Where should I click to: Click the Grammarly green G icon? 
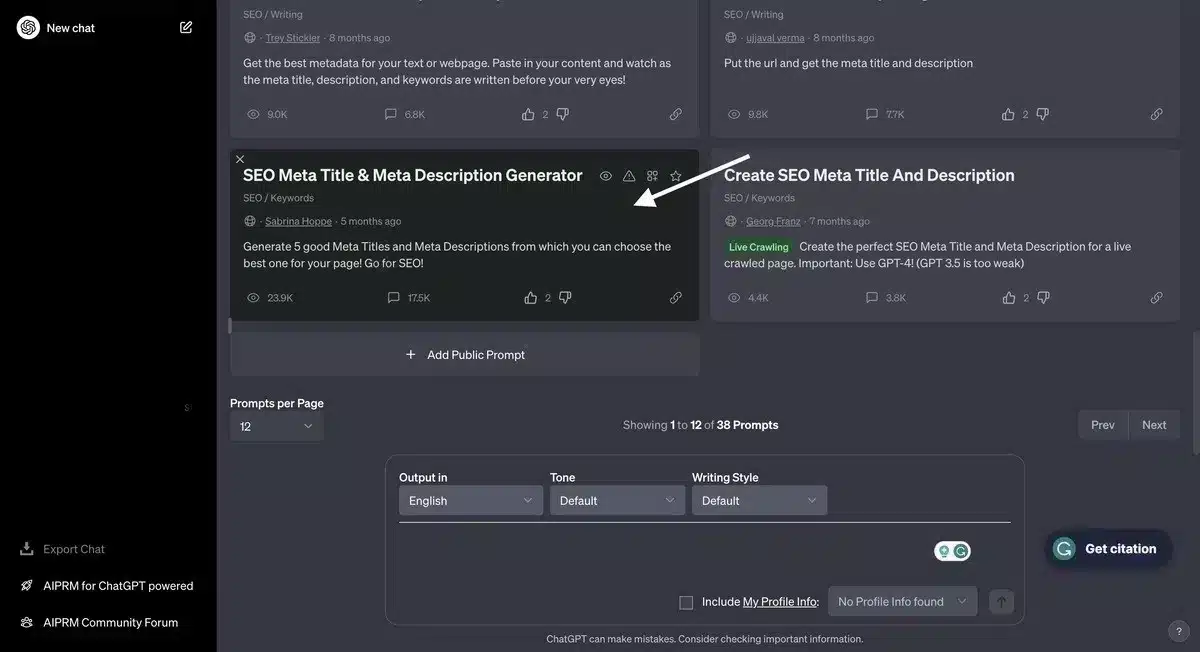(x=961, y=551)
